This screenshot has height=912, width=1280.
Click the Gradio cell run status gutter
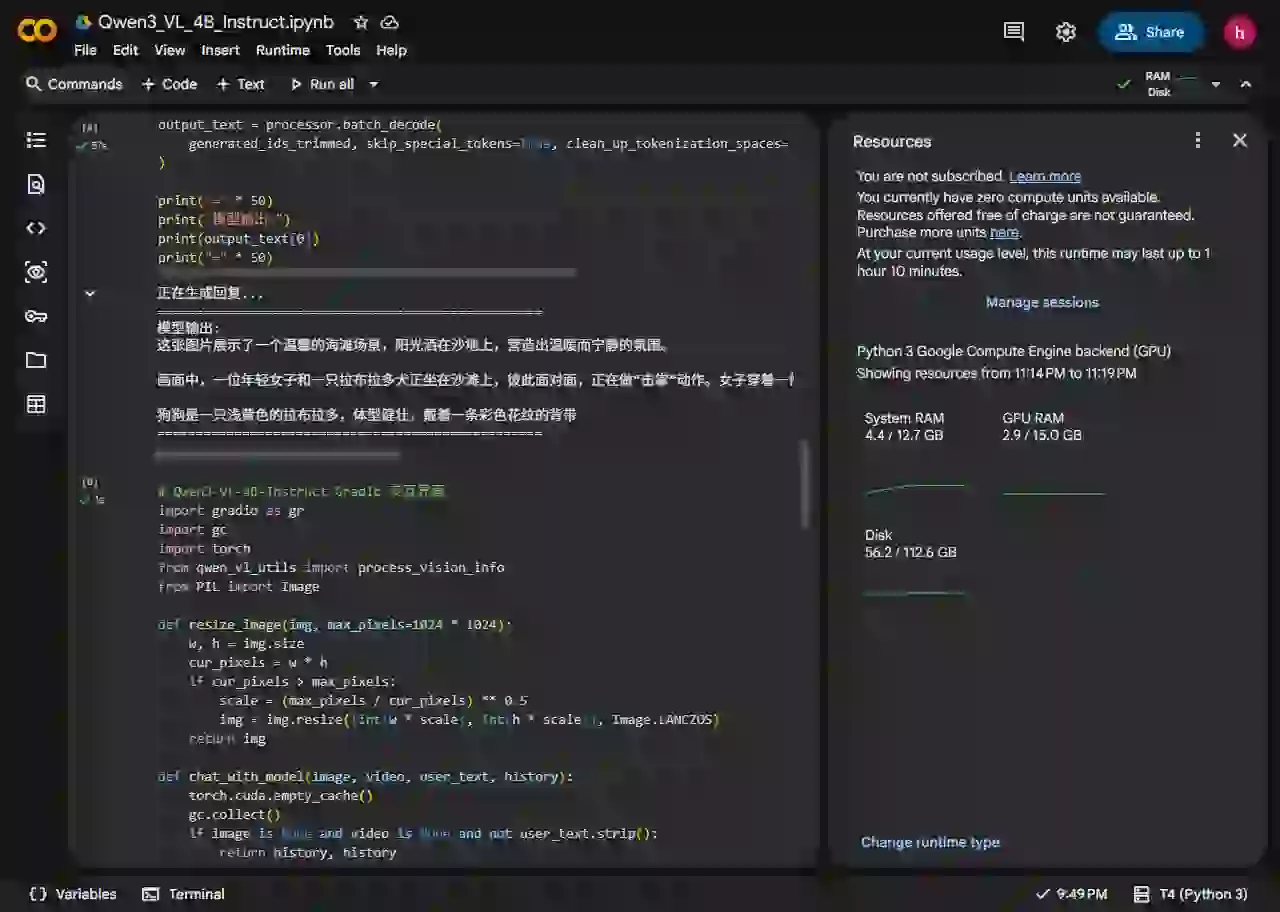(91, 490)
